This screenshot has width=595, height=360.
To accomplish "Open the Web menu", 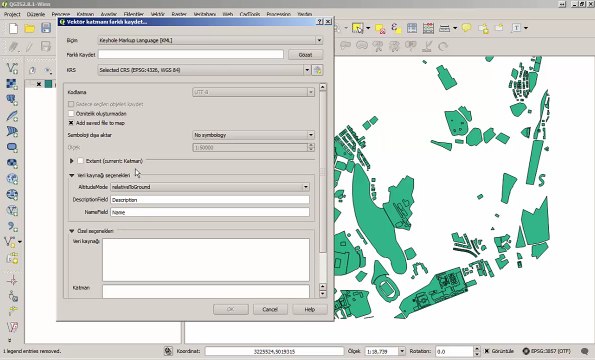I will [228, 14].
